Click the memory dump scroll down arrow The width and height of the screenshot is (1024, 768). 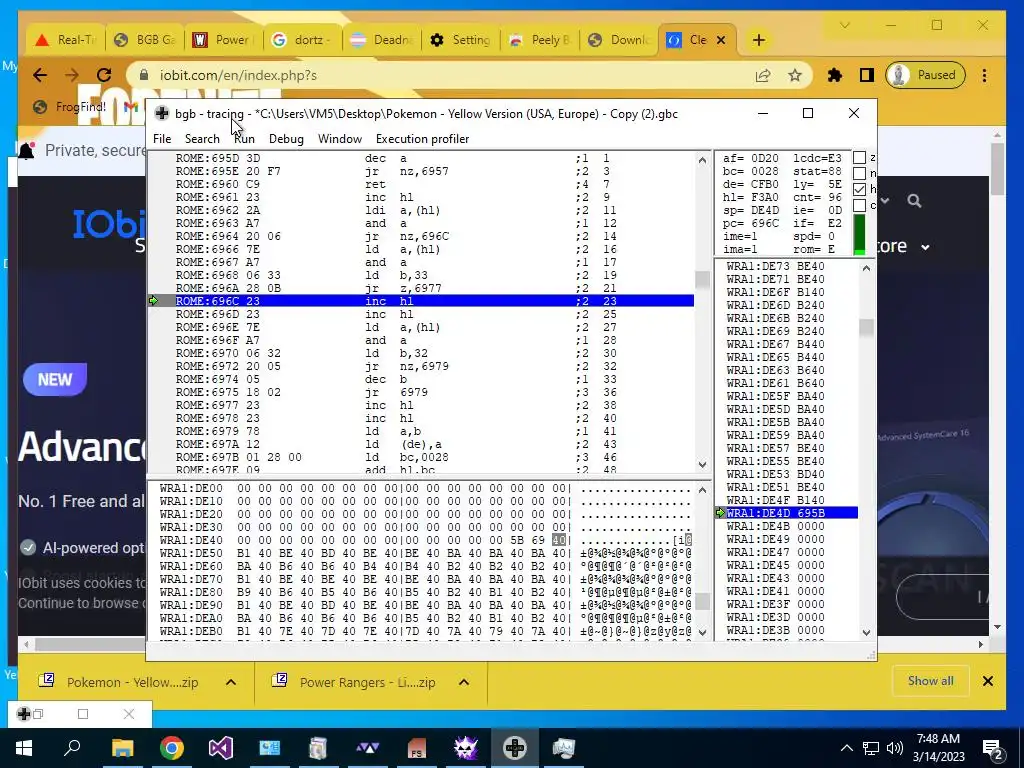tap(702, 632)
